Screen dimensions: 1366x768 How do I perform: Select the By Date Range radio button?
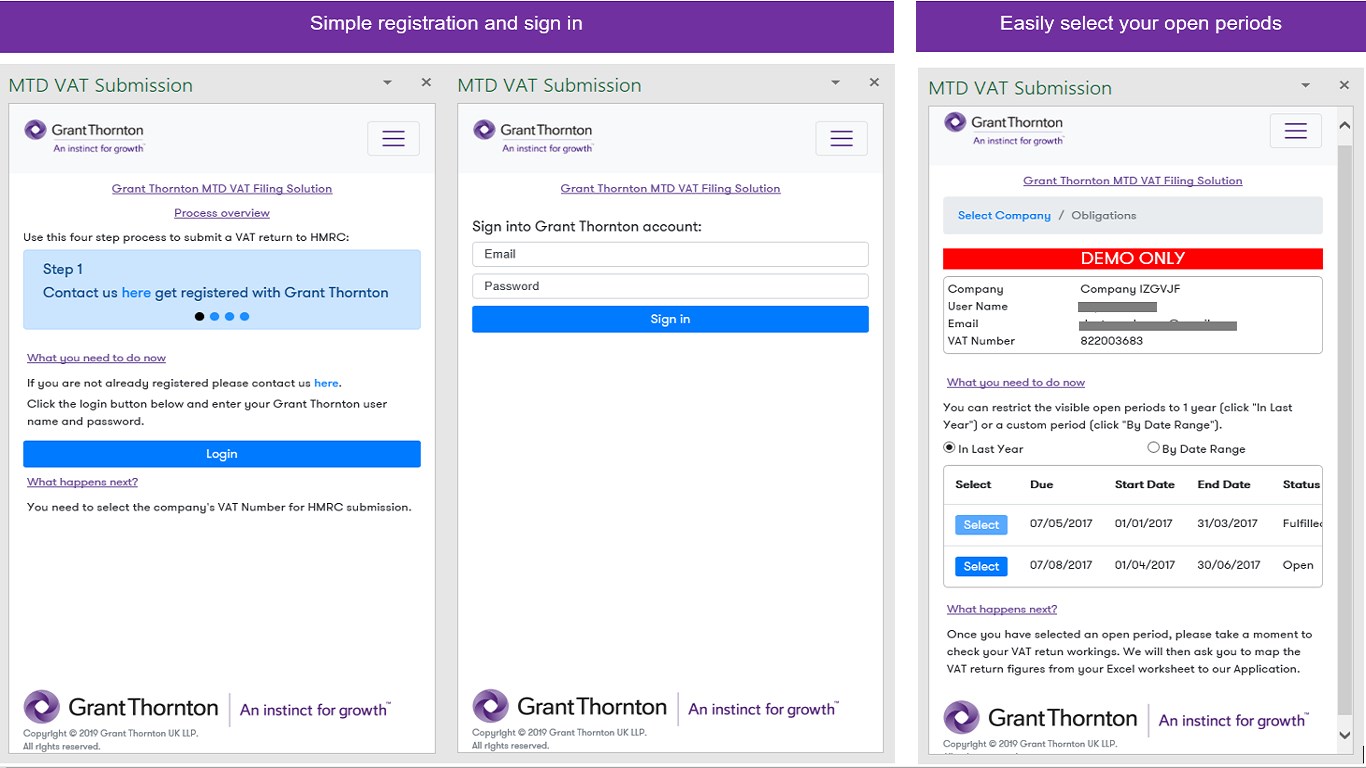pos(1153,448)
